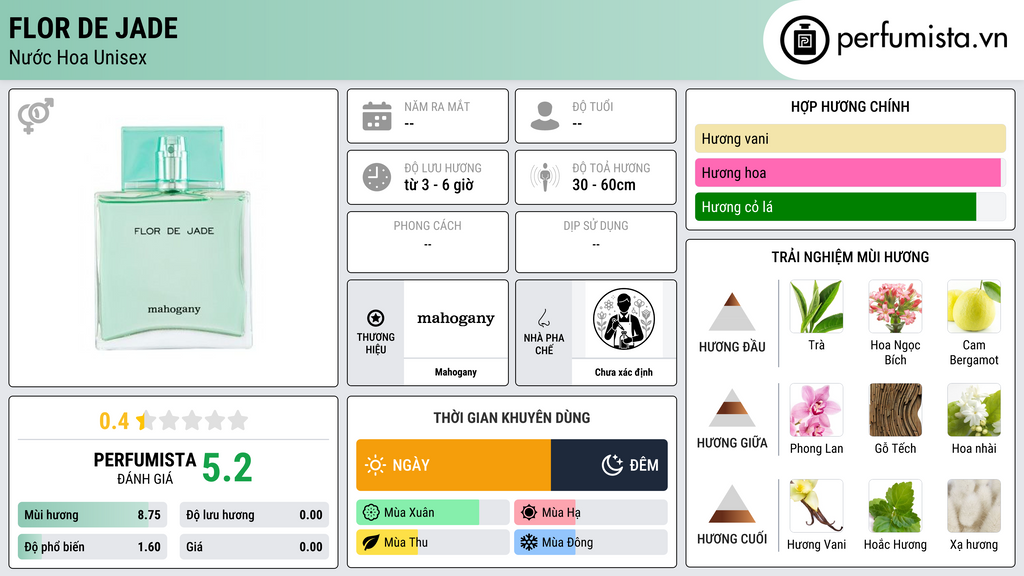Click the Gỗ Tếch wood image
Image resolution: width=1024 pixels, height=576 pixels.
pyautogui.click(x=895, y=410)
